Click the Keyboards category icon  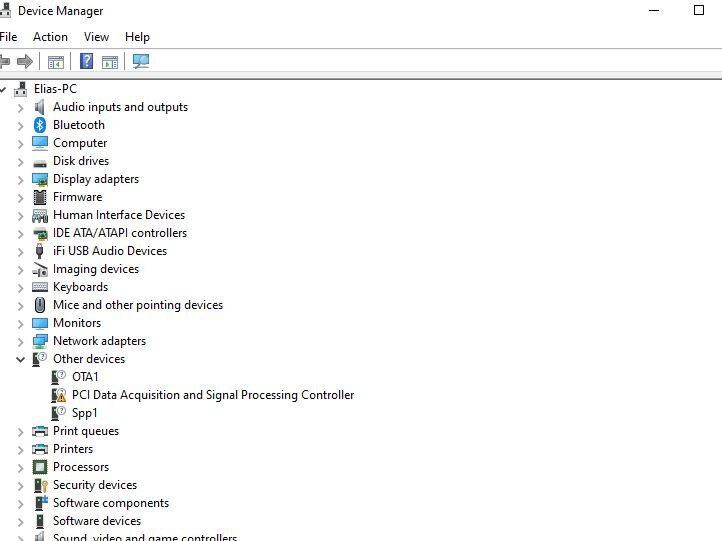(40, 287)
